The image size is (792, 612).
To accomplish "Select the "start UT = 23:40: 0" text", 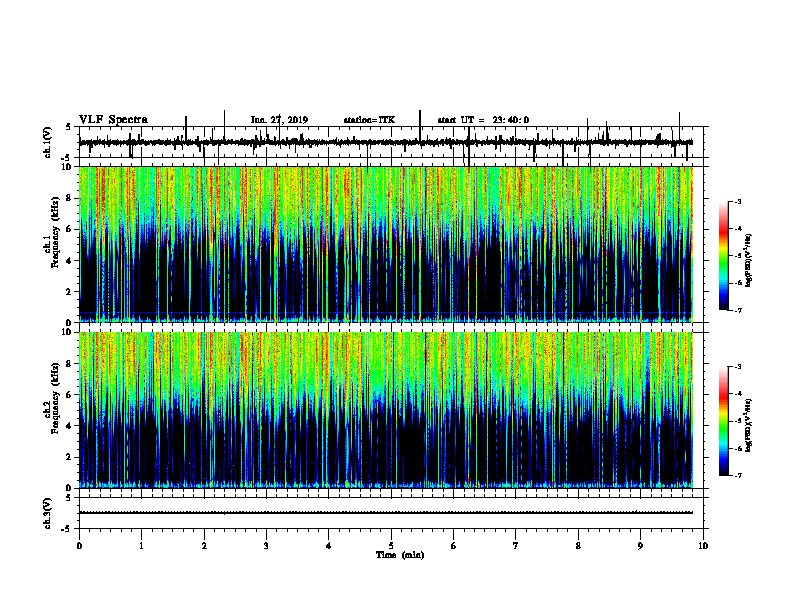I will (x=483, y=120).
